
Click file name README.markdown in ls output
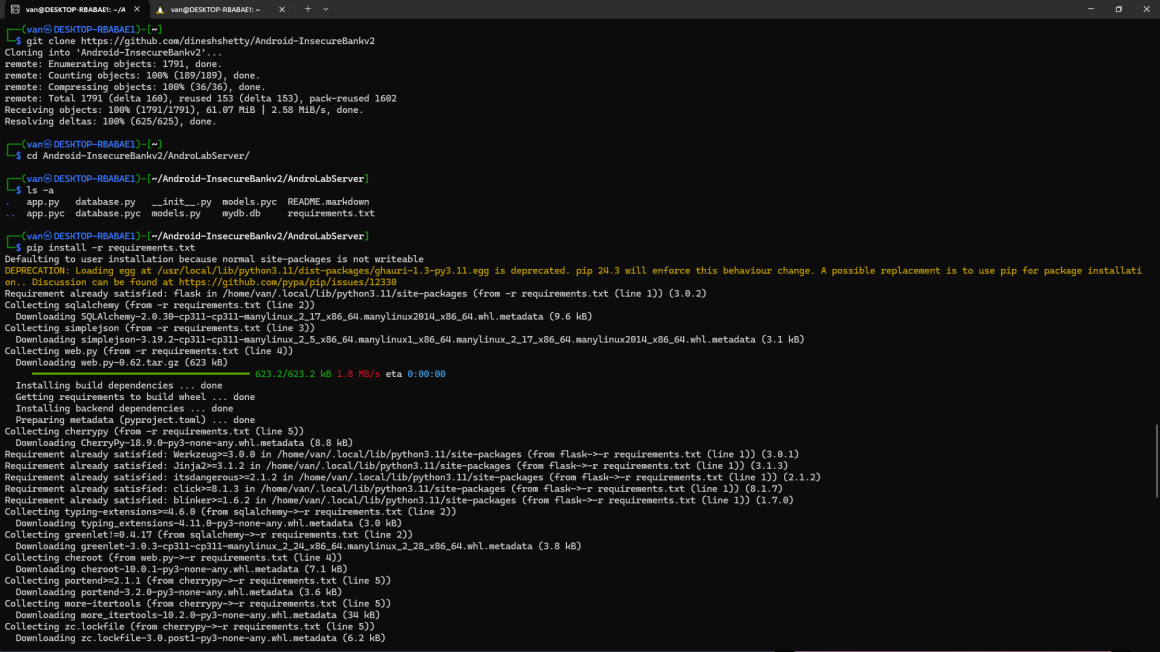click(x=328, y=201)
